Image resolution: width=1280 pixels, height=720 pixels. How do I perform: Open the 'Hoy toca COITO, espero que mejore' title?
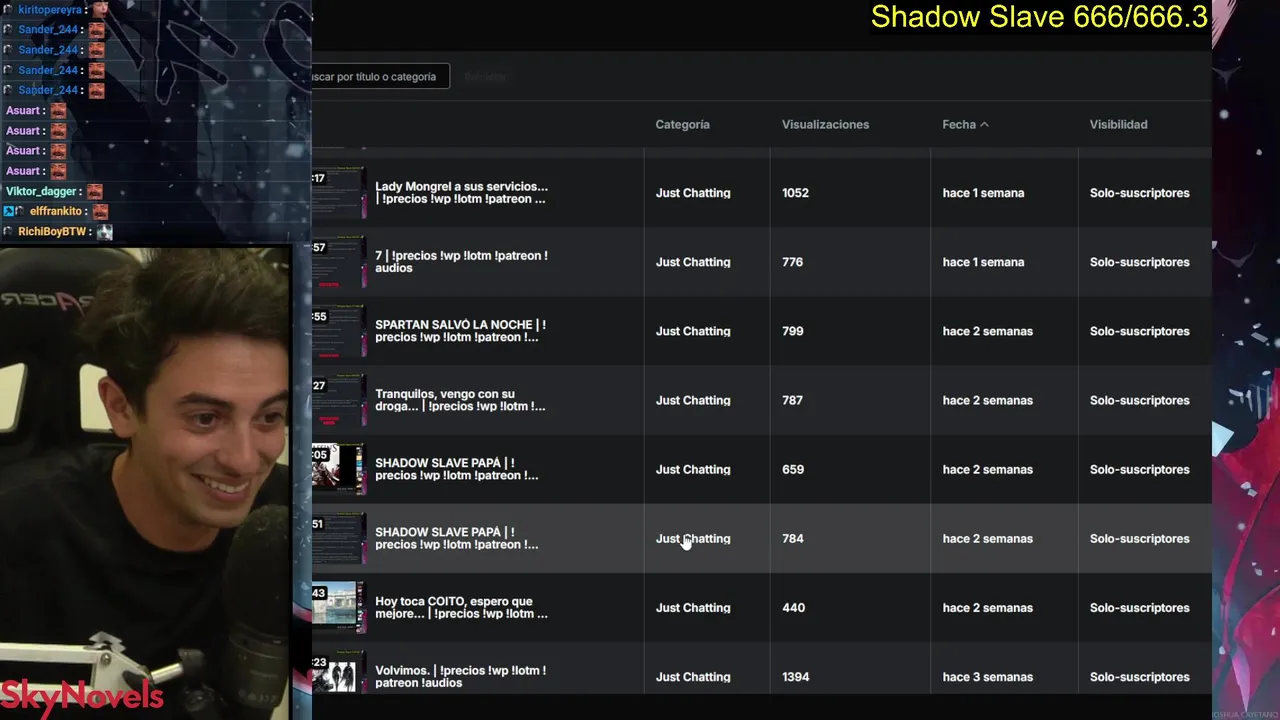click(461, 607)
